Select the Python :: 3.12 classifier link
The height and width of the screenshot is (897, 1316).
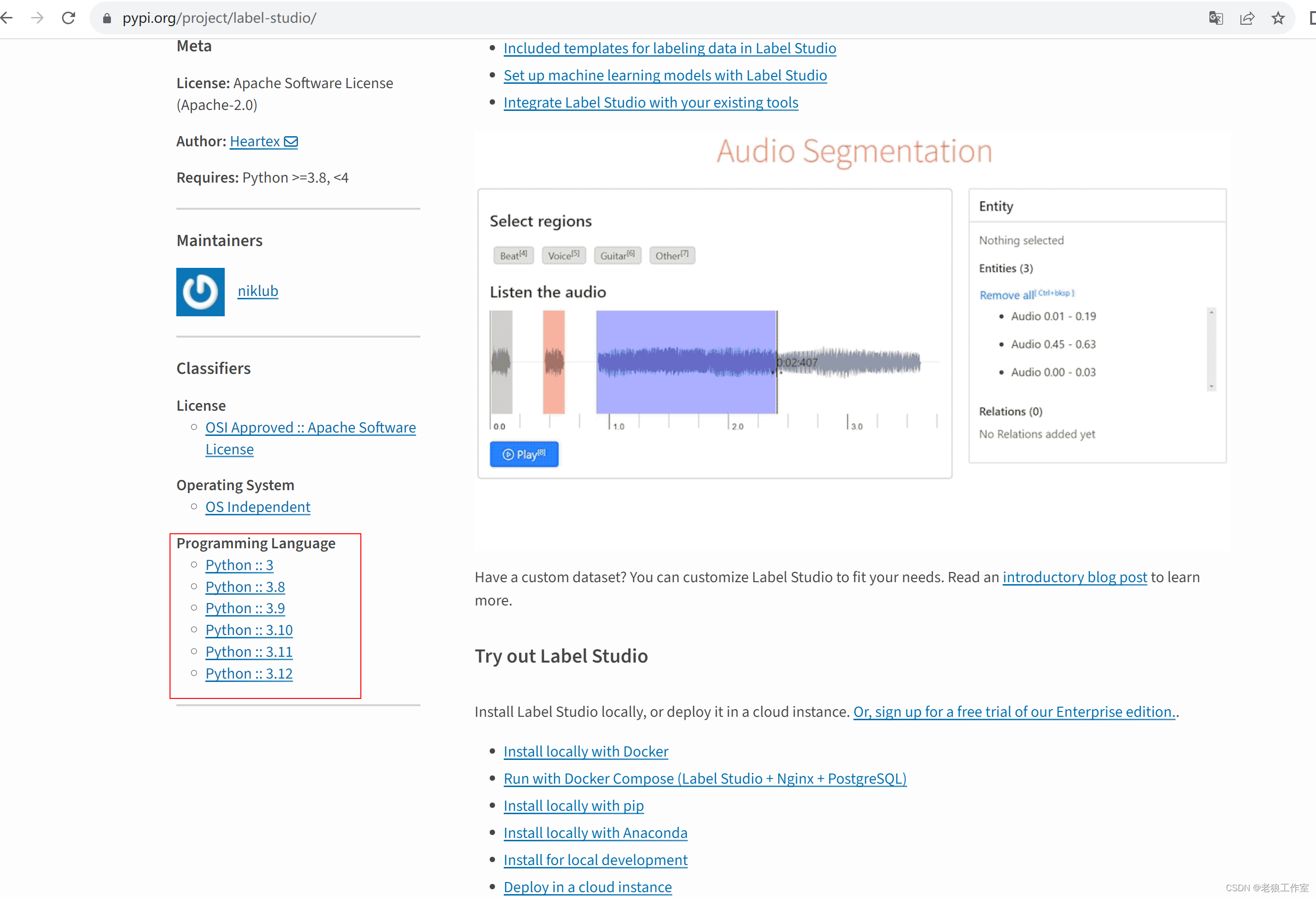248,673
